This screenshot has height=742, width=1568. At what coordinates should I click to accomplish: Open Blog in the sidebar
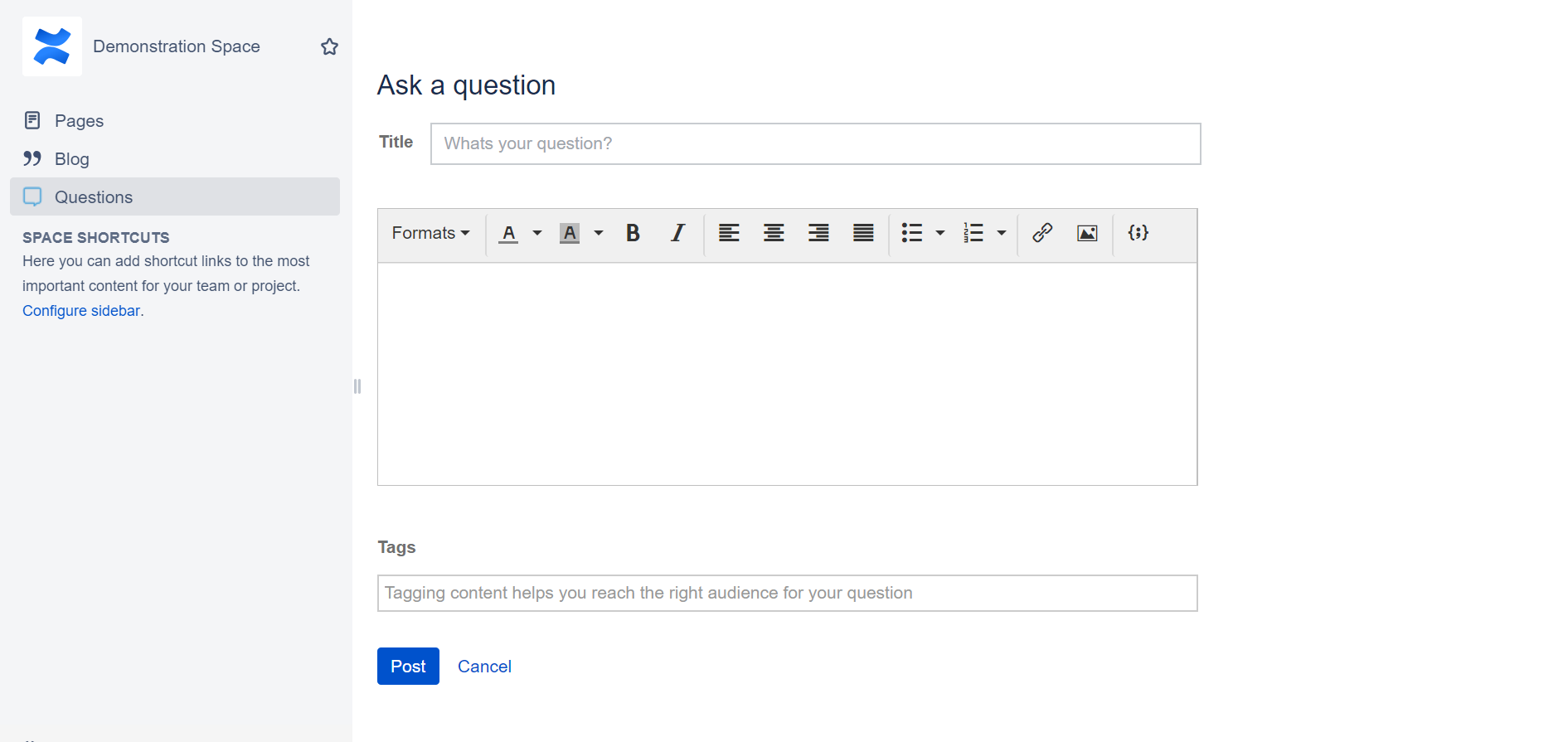tap(175, 159)
